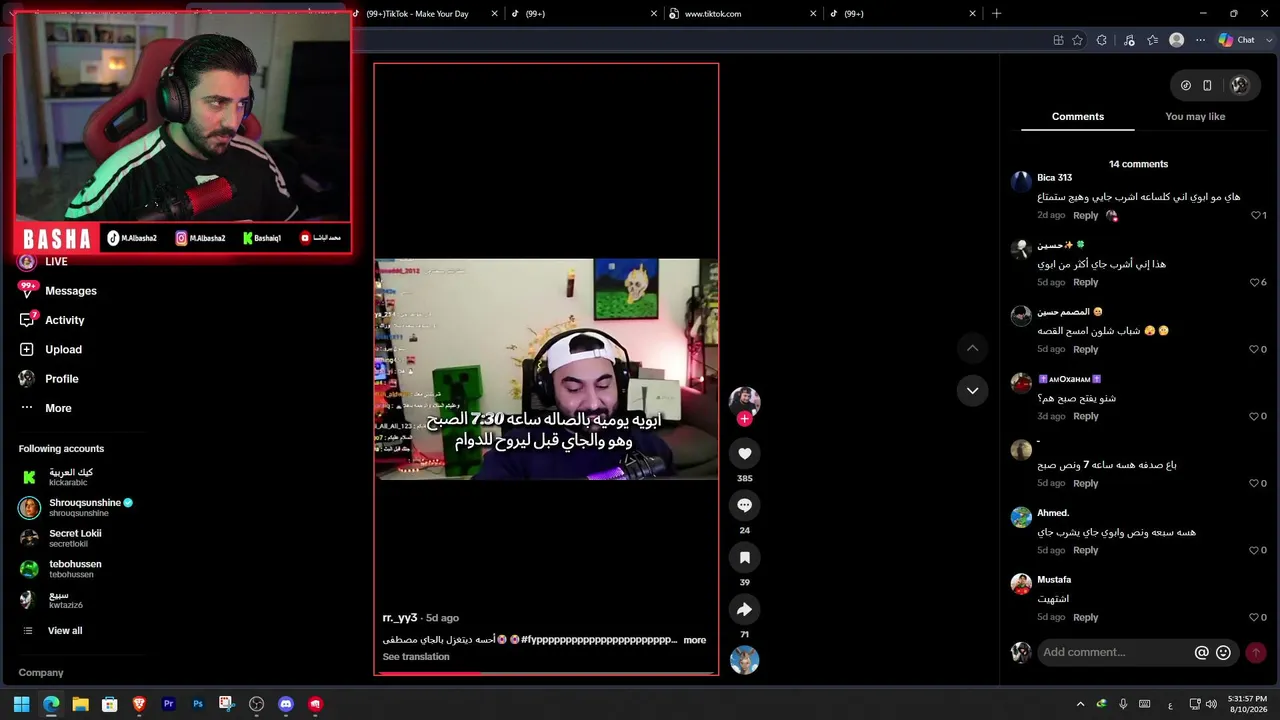Insert a mention with the @ icon
This screenshot has width=1280, height=720.
point(1202,653)
